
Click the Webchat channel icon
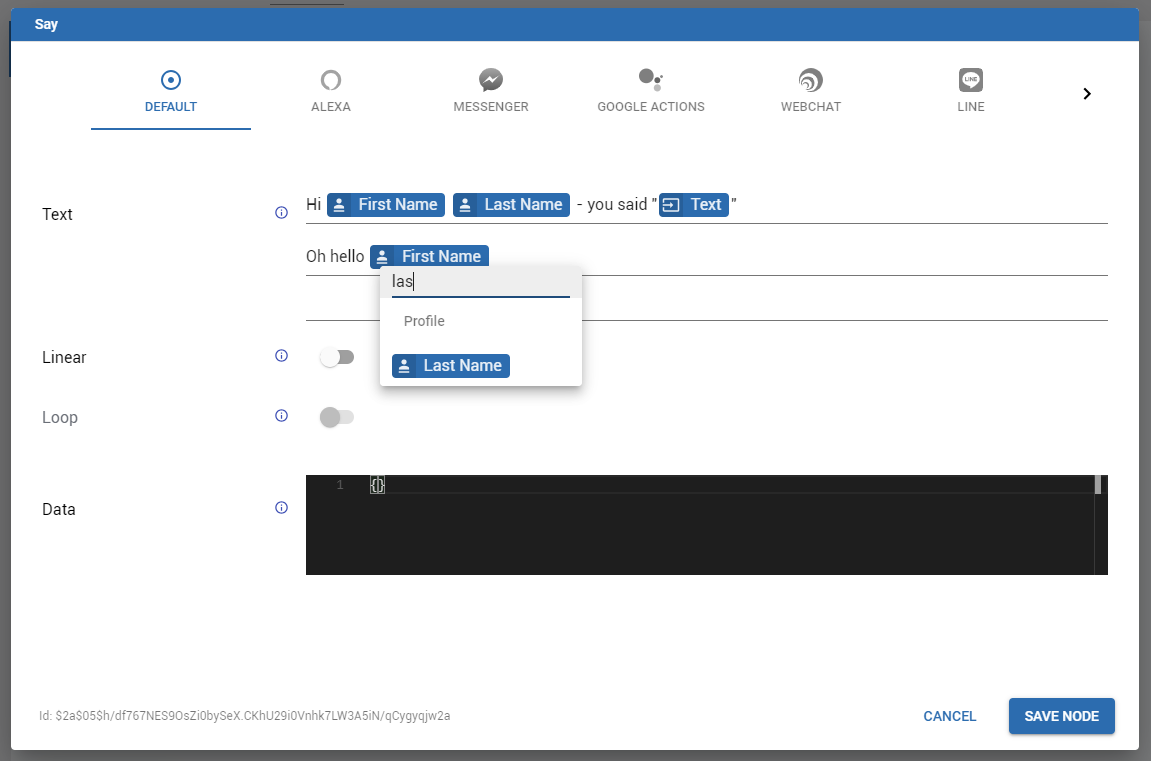(x=810, y=80)
